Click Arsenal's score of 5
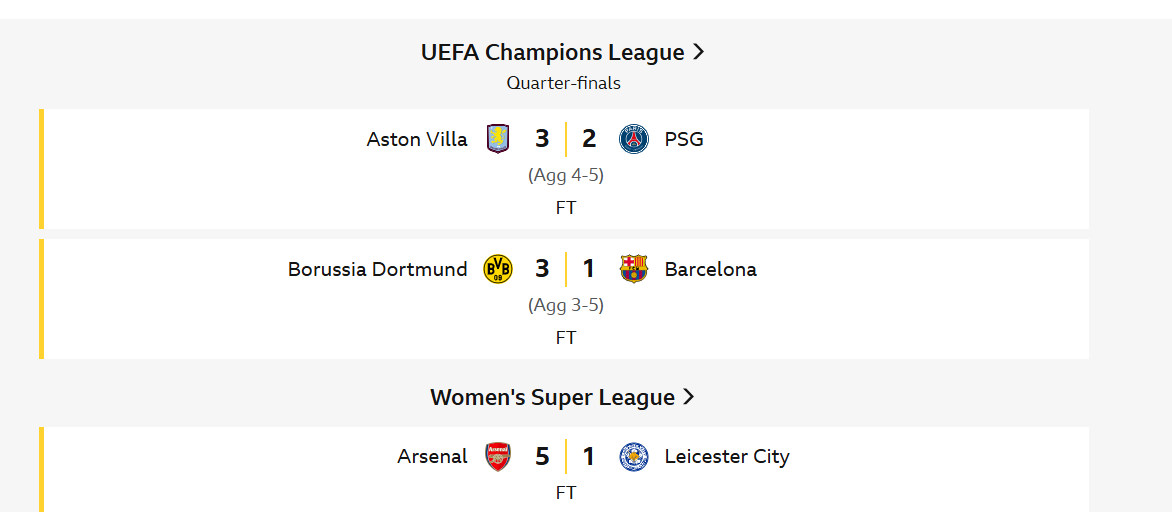Screen dimensions: 1172x512 (x=542, y=457)
